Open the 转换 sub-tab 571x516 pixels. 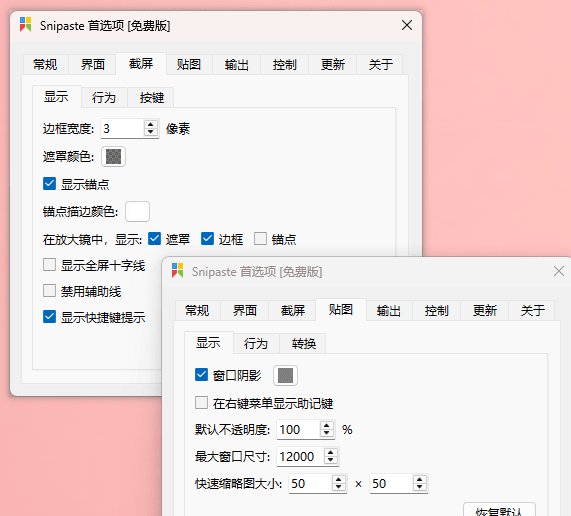pyautogui.click(x=303, y=343)
